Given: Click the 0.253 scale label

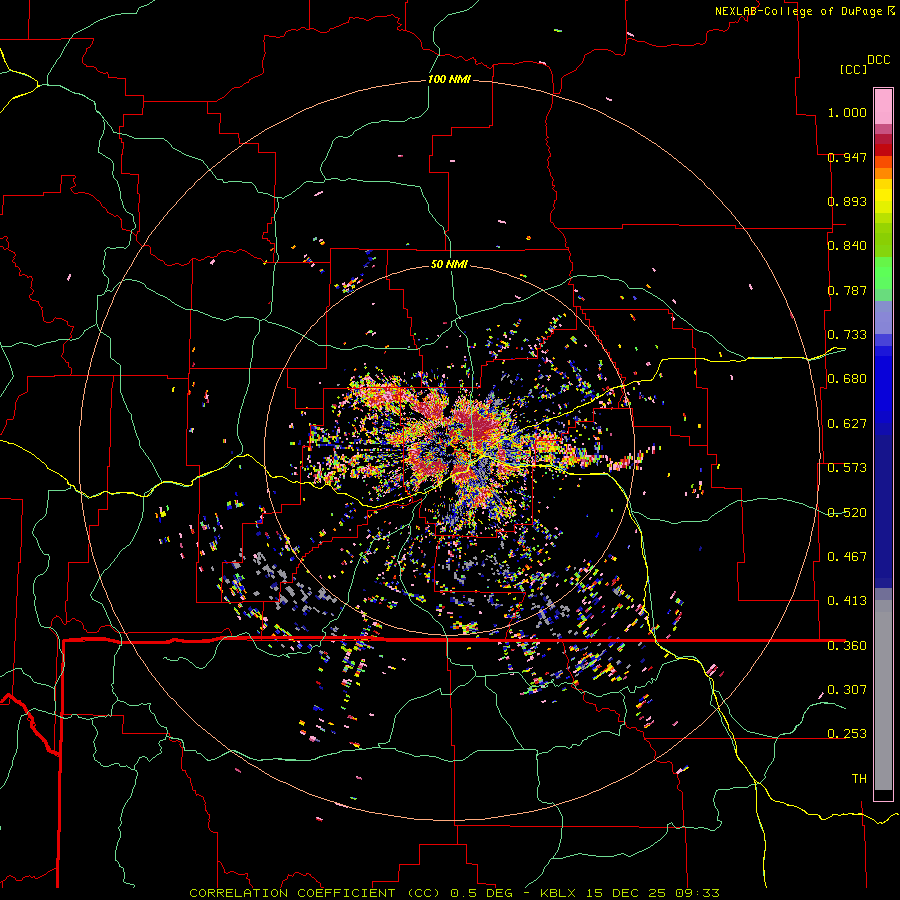Looking at the screenshot, I should point(847,734).
